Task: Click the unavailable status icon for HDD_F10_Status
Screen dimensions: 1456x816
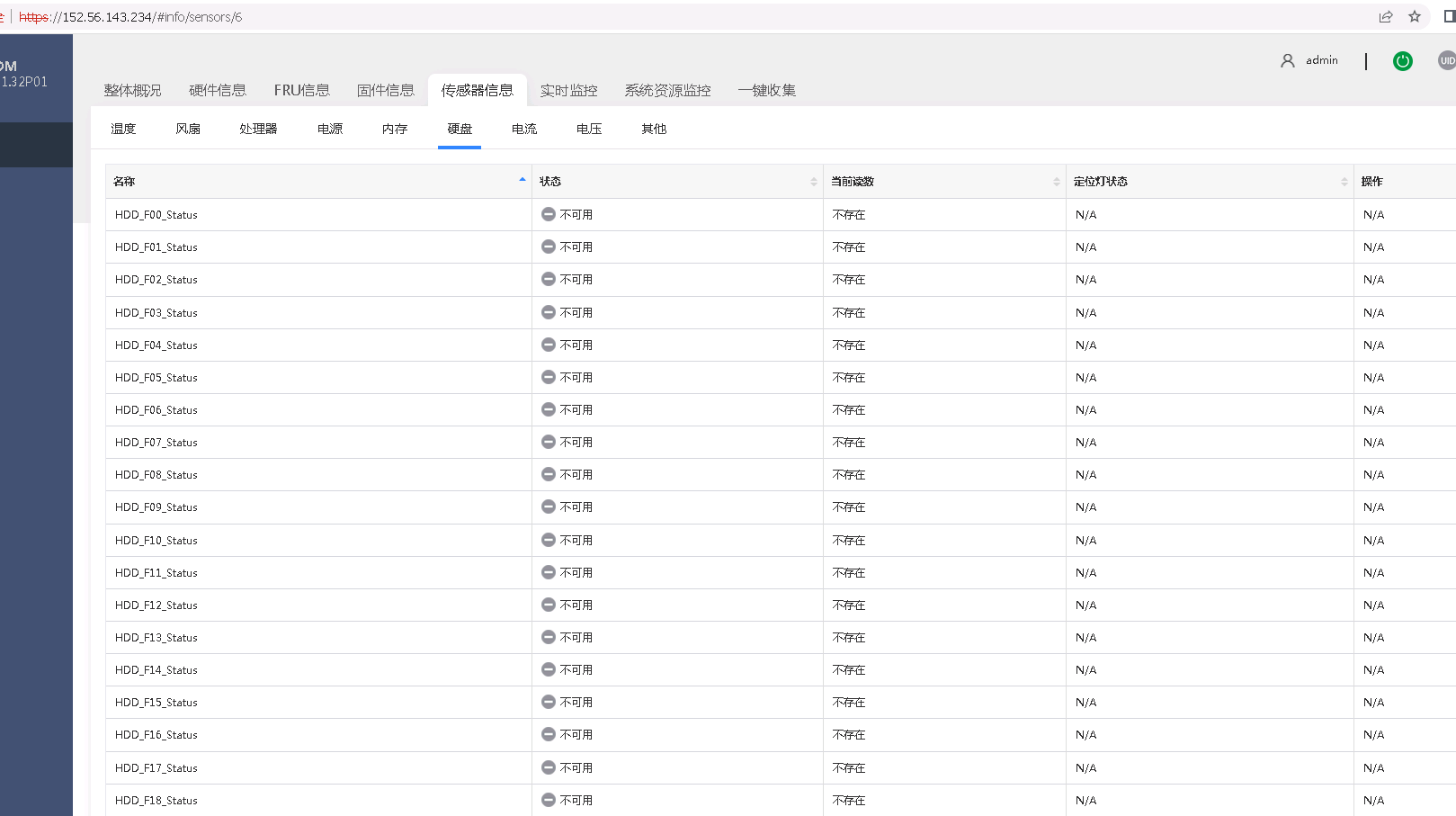Action: coord(548,540)
